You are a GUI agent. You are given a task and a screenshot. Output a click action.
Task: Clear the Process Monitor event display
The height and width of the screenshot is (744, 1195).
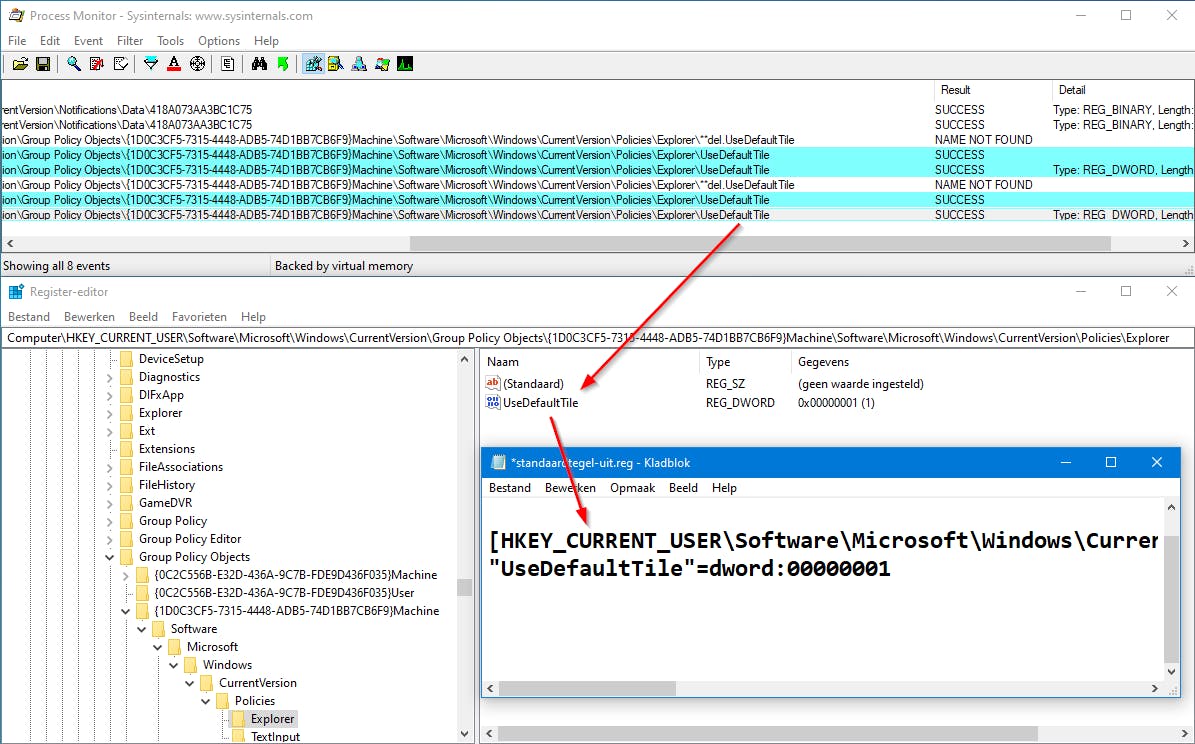[x=121, y=65]
